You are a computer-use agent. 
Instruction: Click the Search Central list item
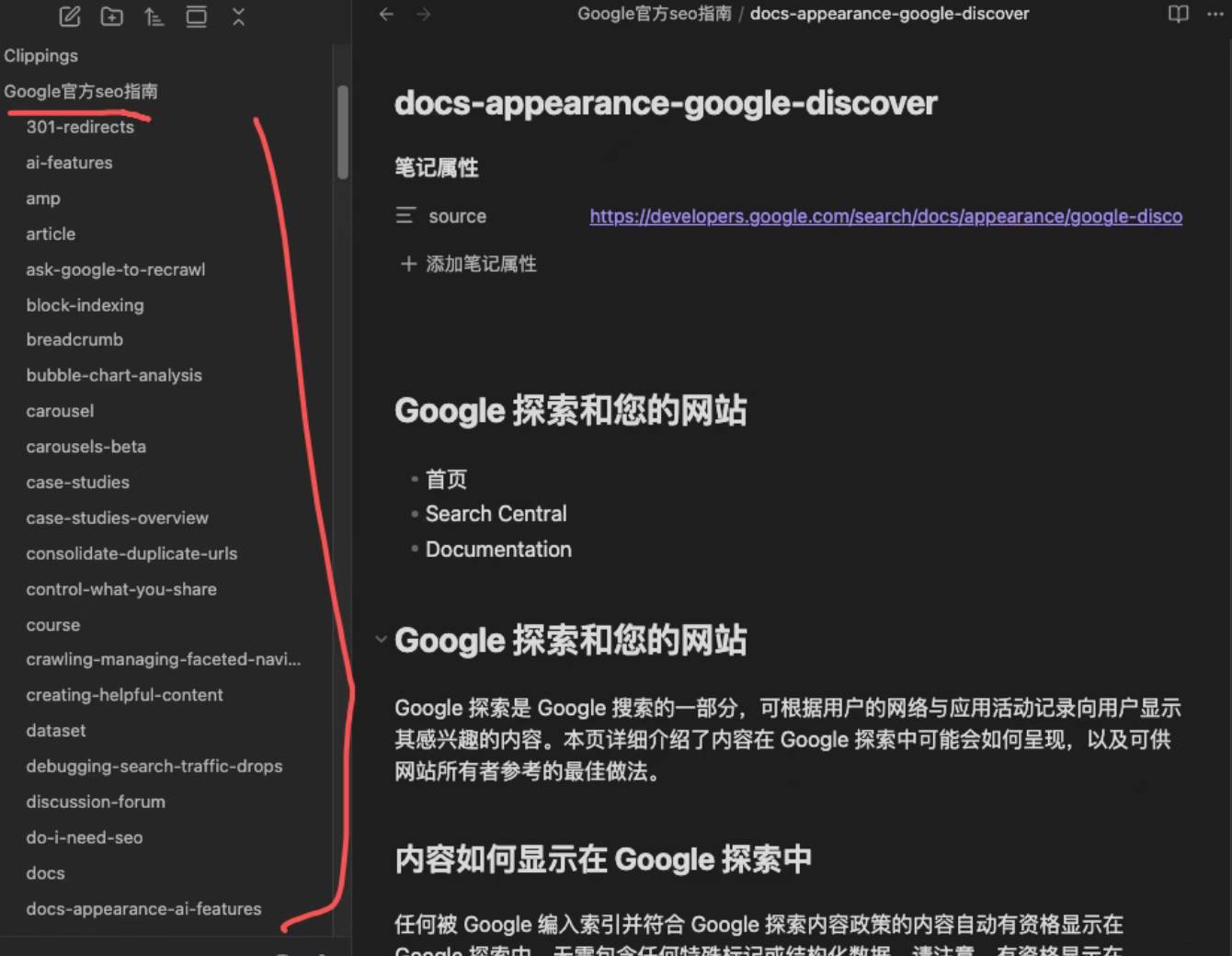point(496,514)
